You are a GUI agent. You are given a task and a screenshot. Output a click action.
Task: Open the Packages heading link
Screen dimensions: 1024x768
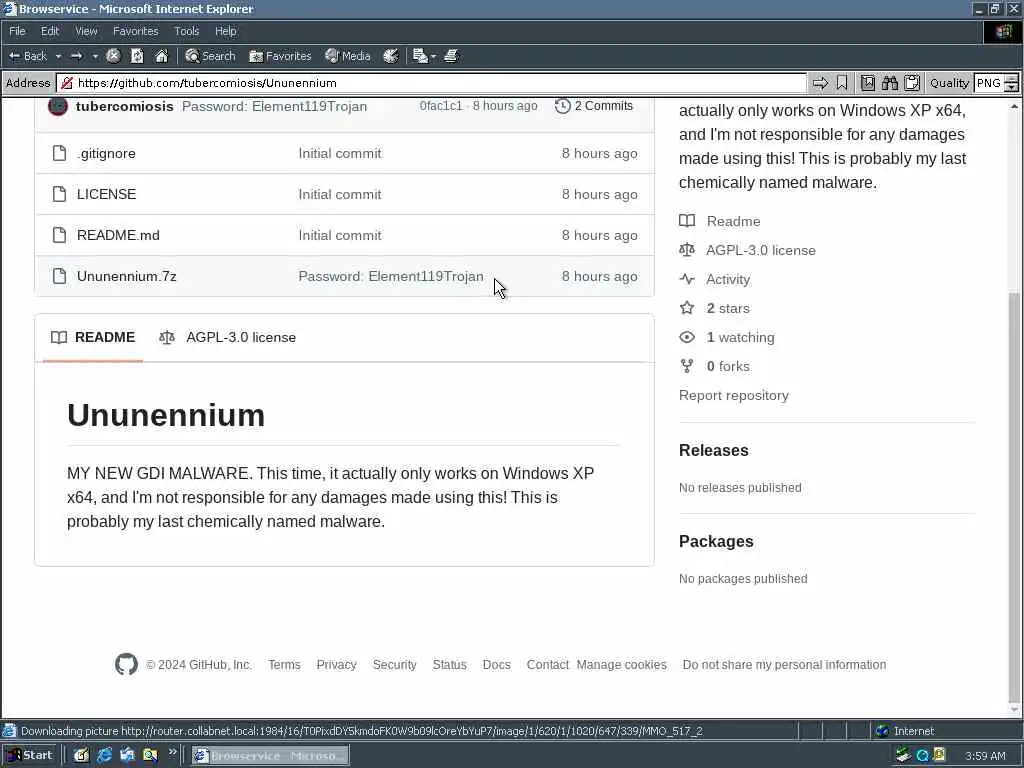[716, 541]
